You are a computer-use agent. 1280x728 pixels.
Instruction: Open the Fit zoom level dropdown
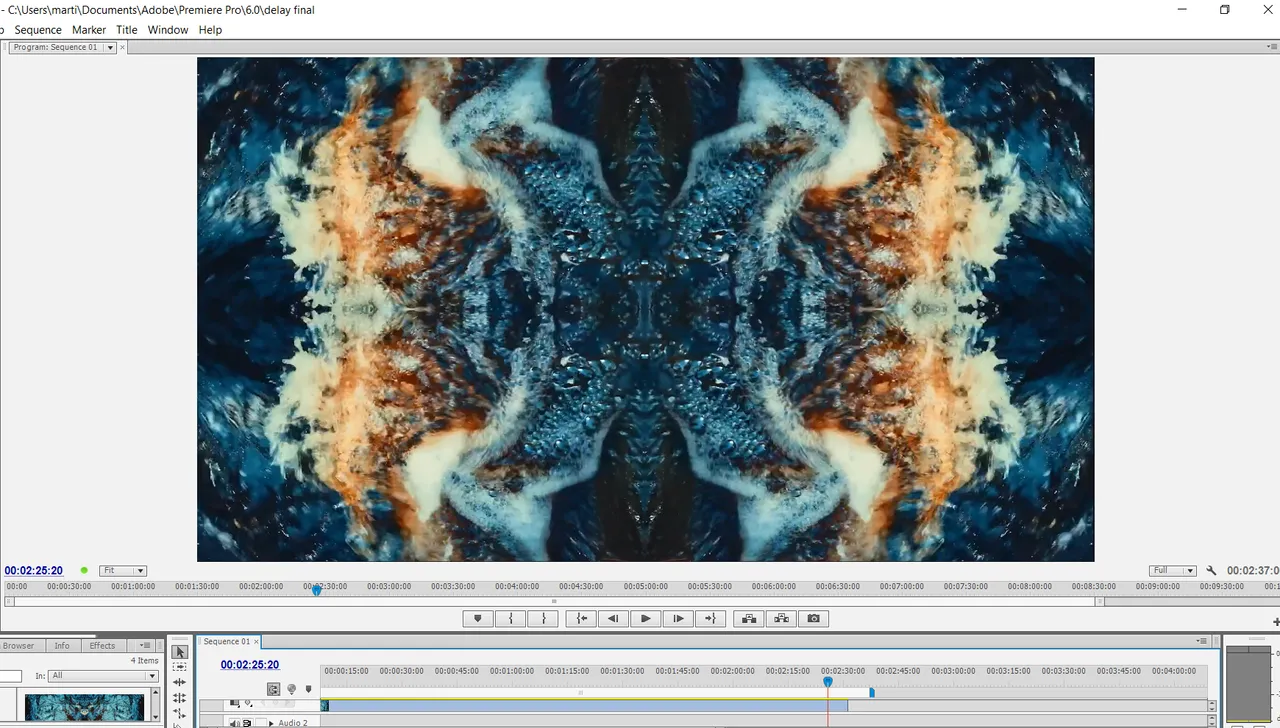point(123,571)
